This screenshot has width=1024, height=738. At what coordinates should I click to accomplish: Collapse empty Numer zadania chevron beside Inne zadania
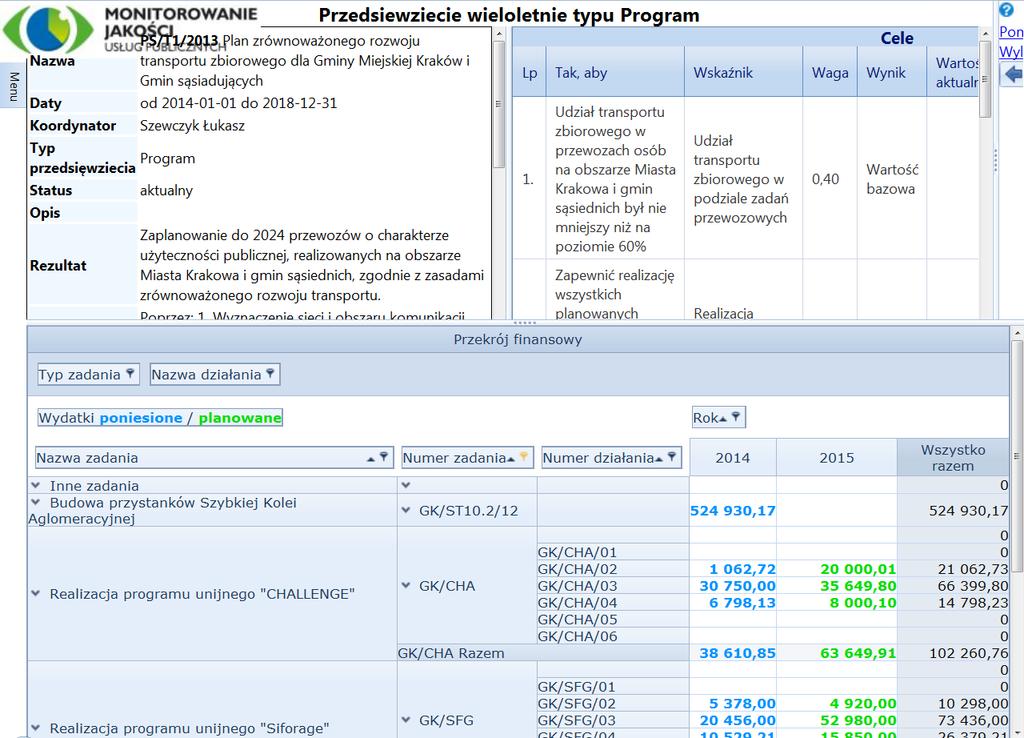[x=406, y=485]
